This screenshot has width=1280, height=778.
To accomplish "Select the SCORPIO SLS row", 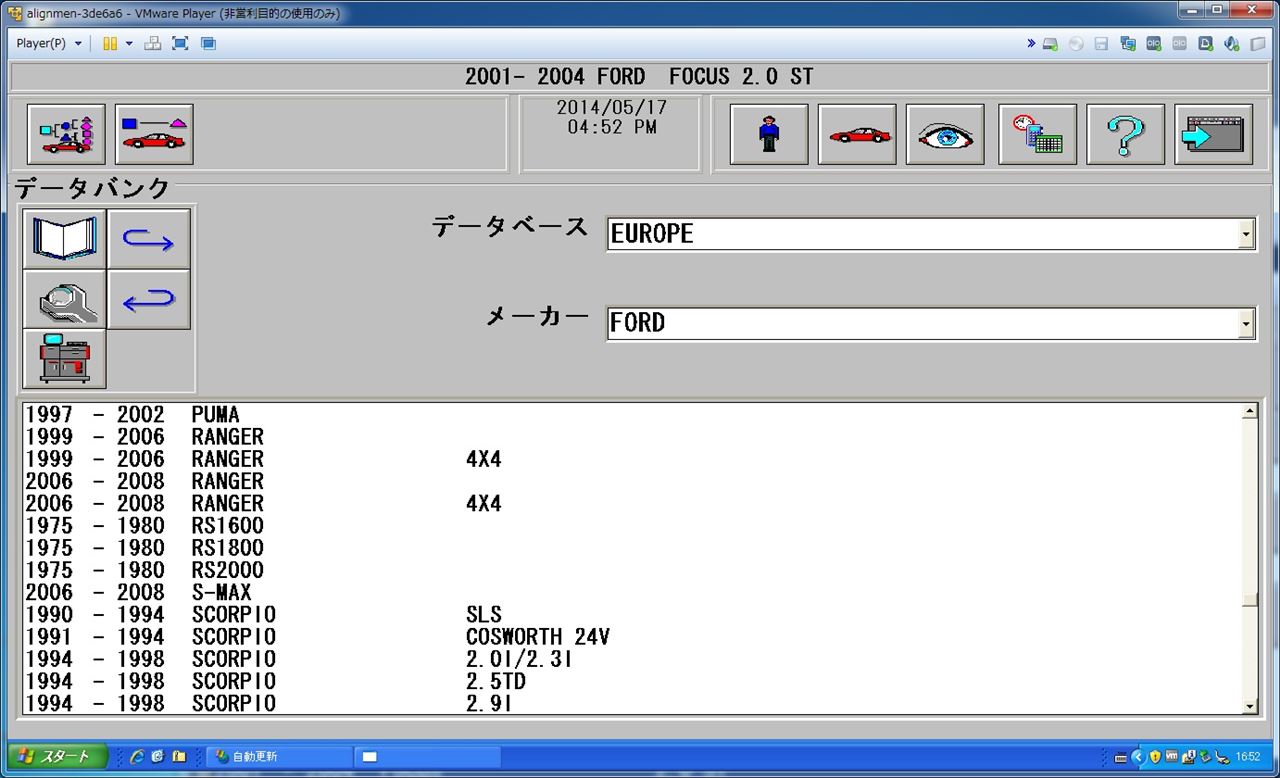I will click(x=631, y=615).
